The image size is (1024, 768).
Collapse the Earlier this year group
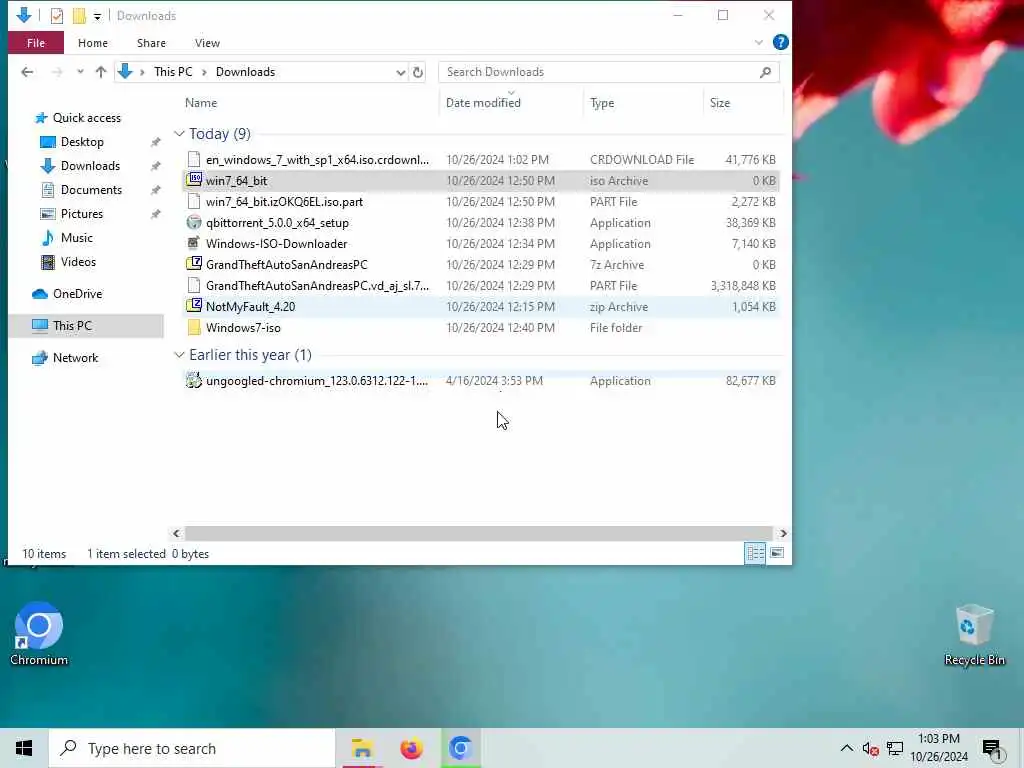[179, 355]
